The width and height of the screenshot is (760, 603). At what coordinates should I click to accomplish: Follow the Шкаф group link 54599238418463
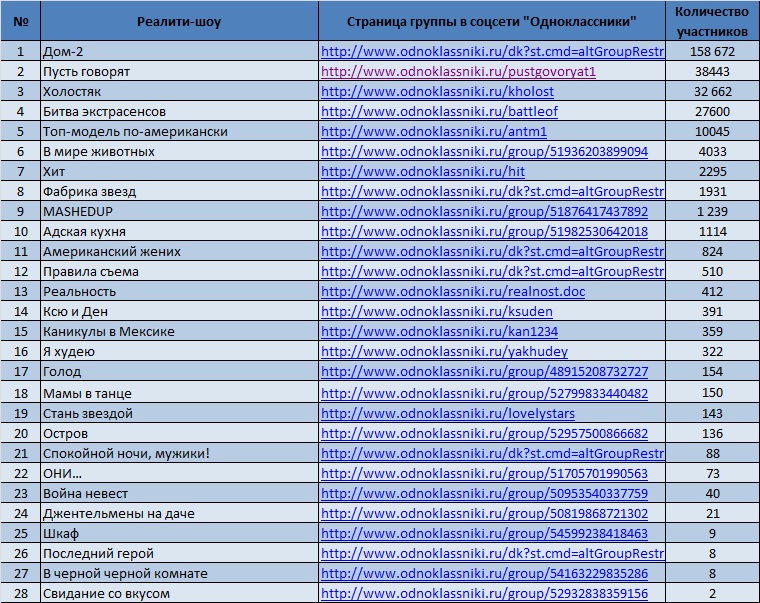[x=484, y=534]
